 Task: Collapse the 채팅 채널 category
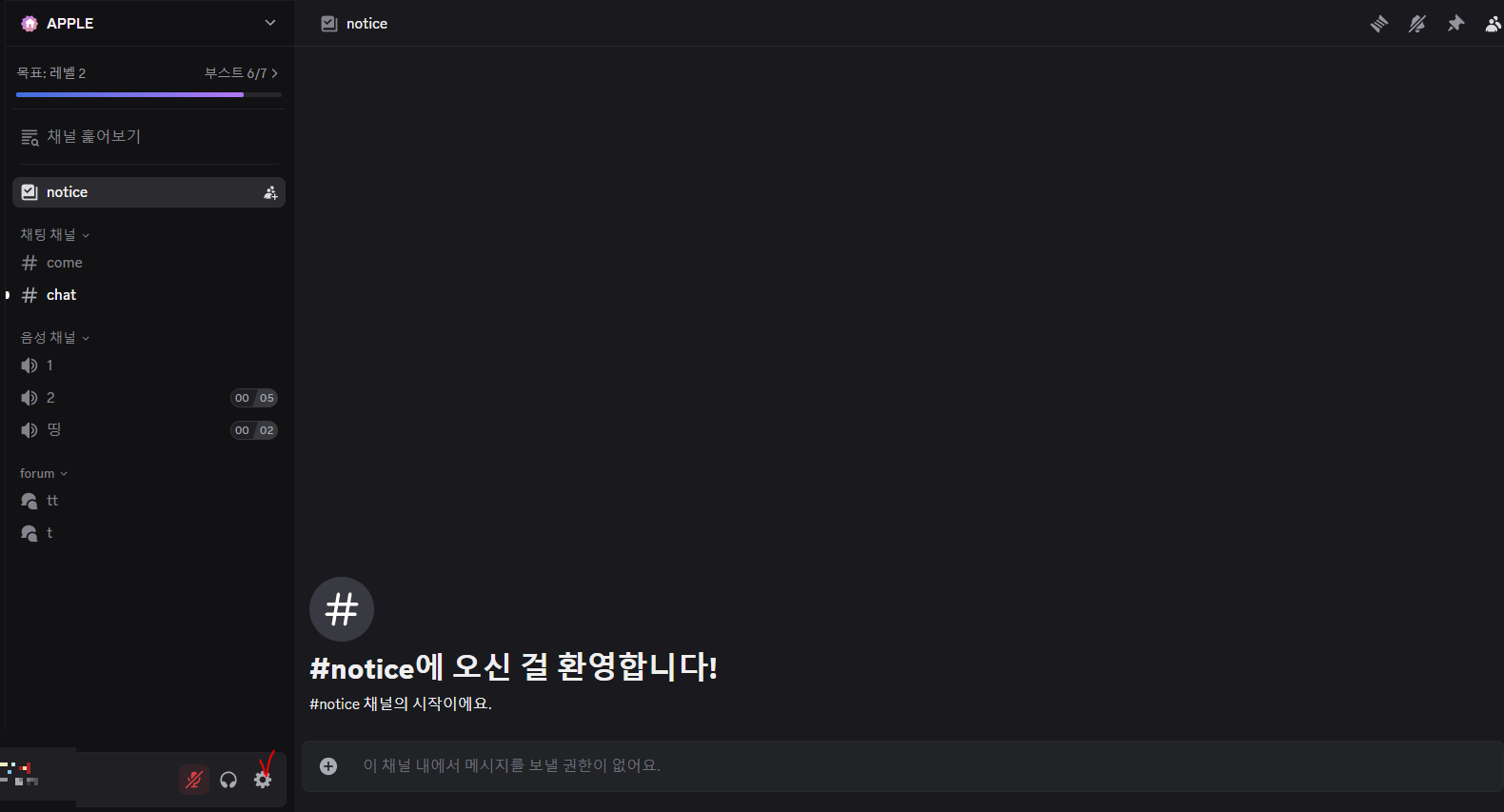click(x=55, y=234)
